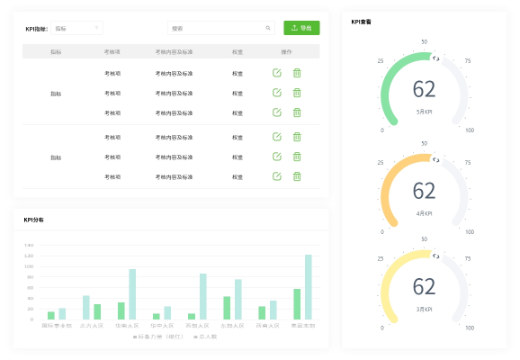Click the trash icon in the first table row

297,73
